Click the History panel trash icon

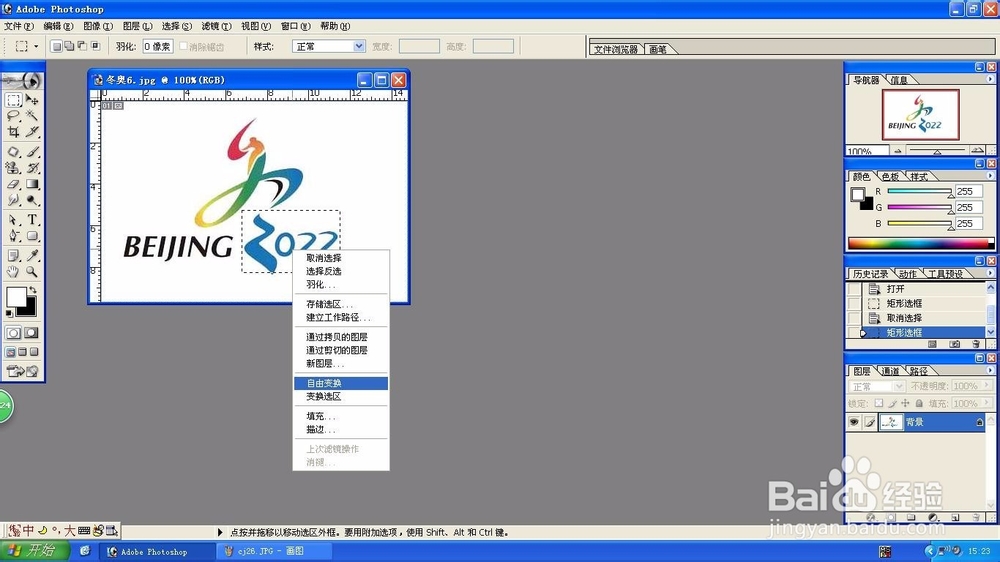coord(976,344)
